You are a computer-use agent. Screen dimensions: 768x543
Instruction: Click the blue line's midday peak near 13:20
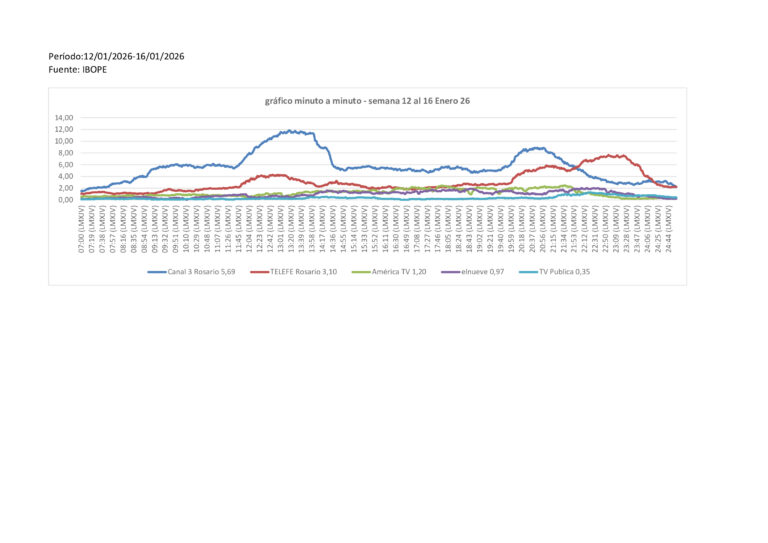290,131
